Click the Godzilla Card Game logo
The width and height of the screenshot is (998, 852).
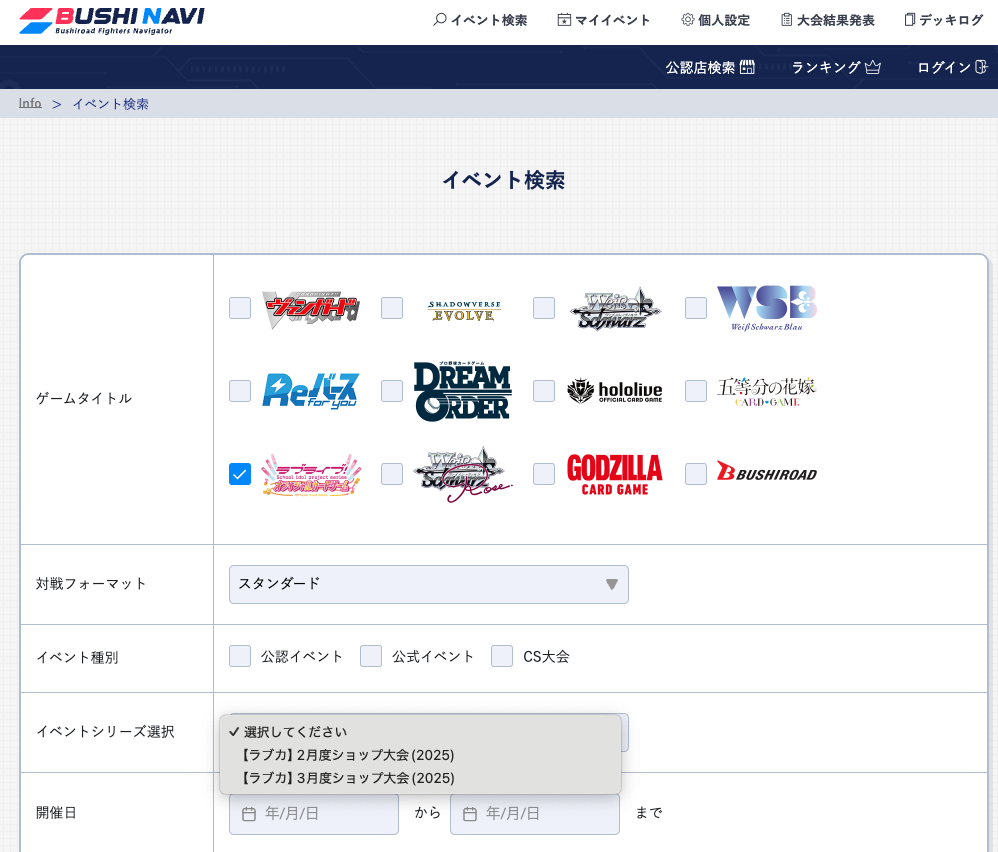pos(615,475)
